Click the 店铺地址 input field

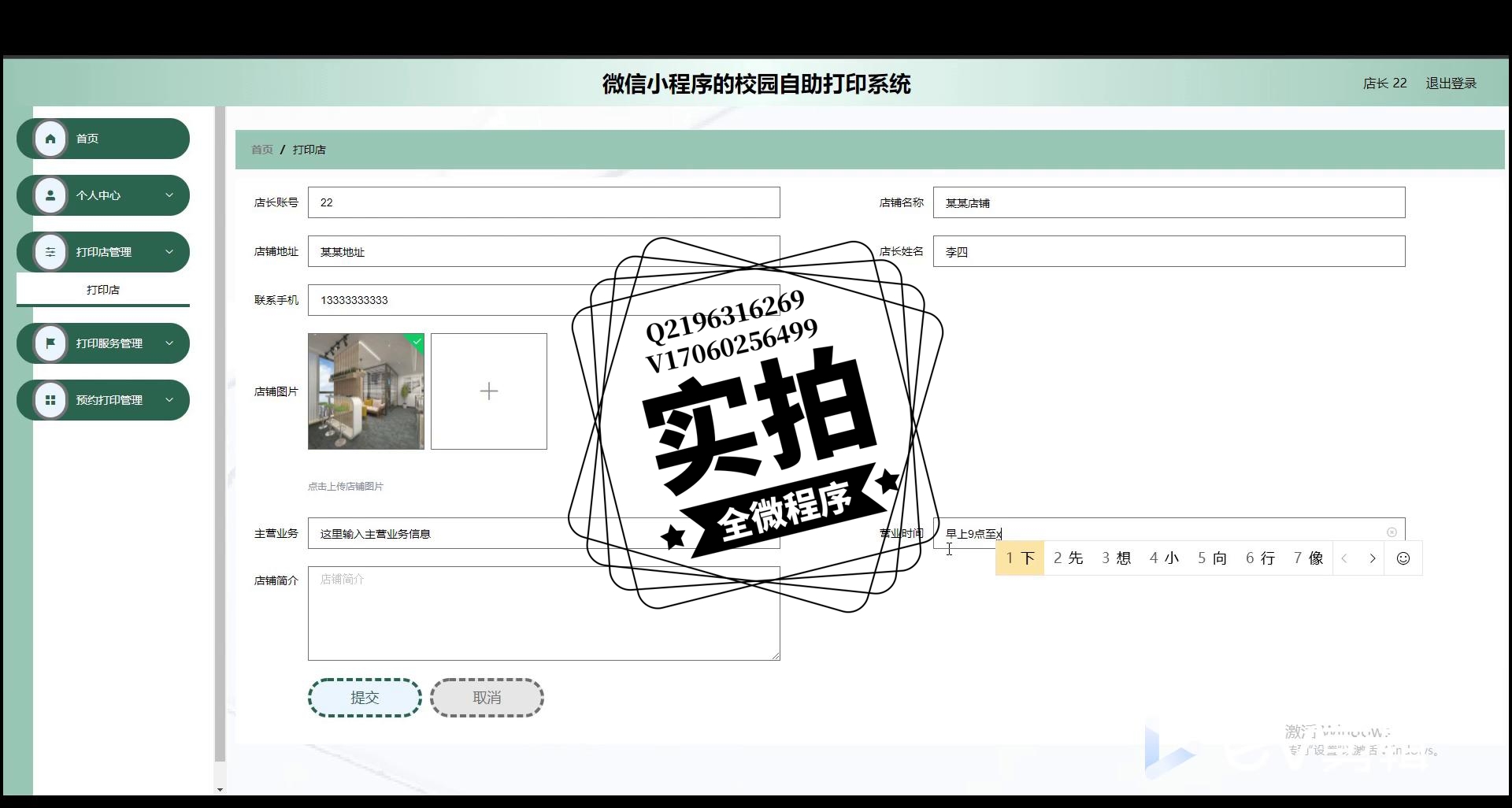coord(544,251)
